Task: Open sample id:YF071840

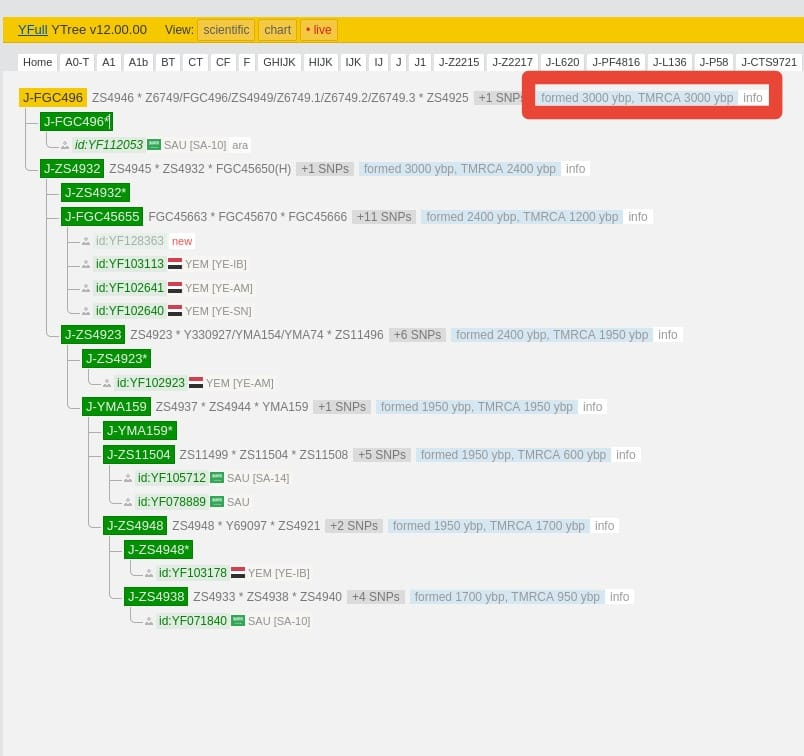Action: tap(193, 621)
